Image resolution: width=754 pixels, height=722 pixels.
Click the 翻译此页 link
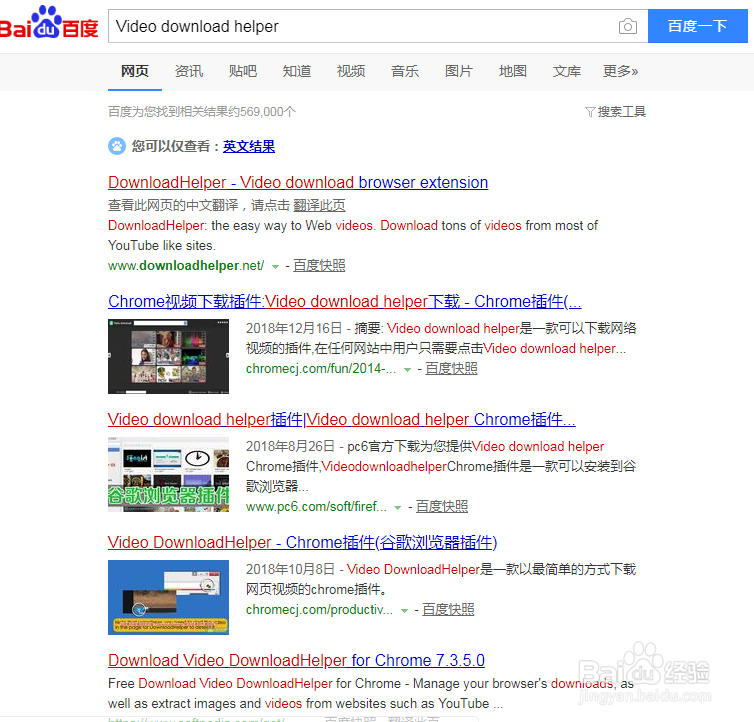tap(319, 205)
